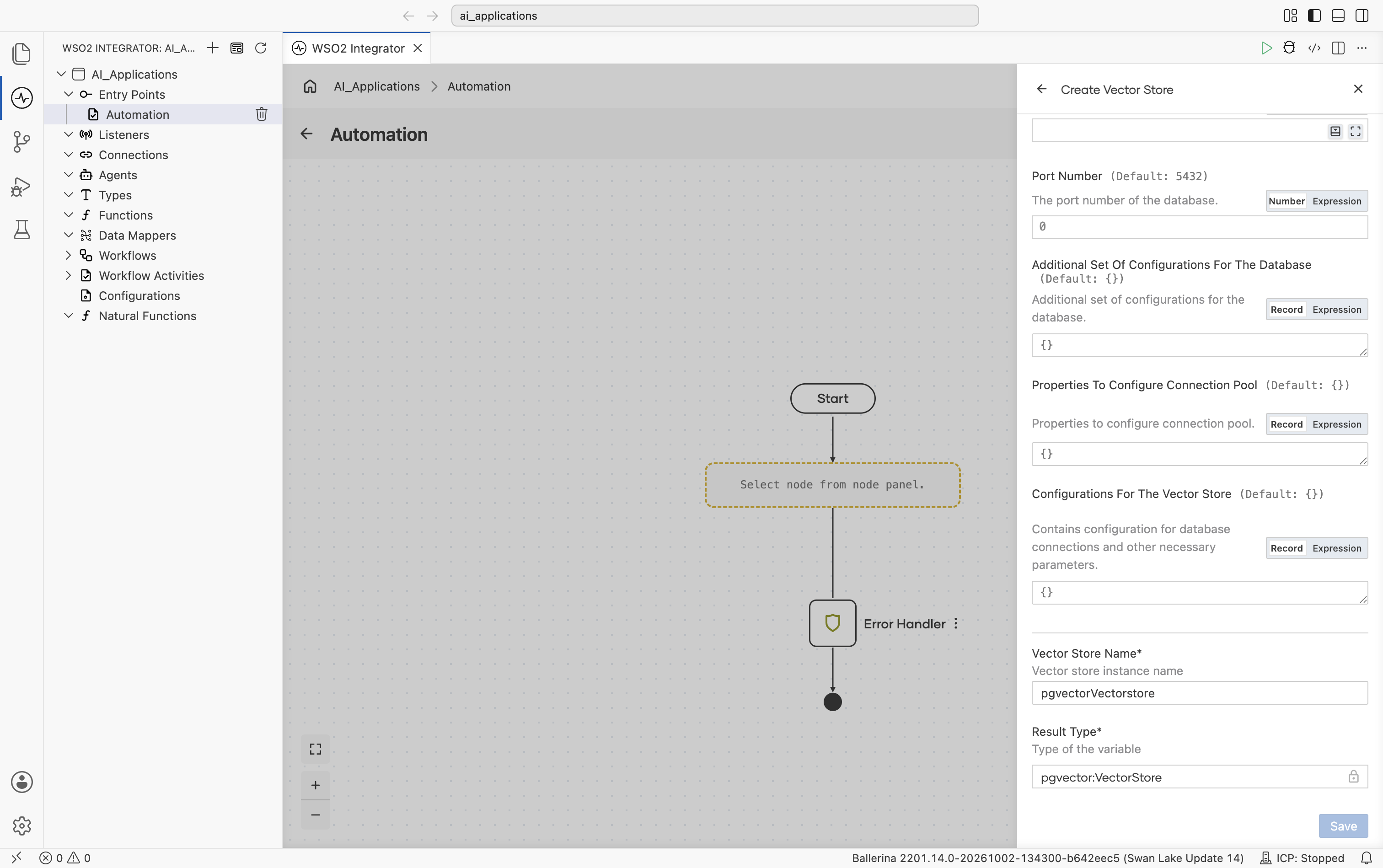The width and height of the screenshot is (1383, 868).
Task: Switch Port Number field to Expression mode
Action: pos(1336,201)
